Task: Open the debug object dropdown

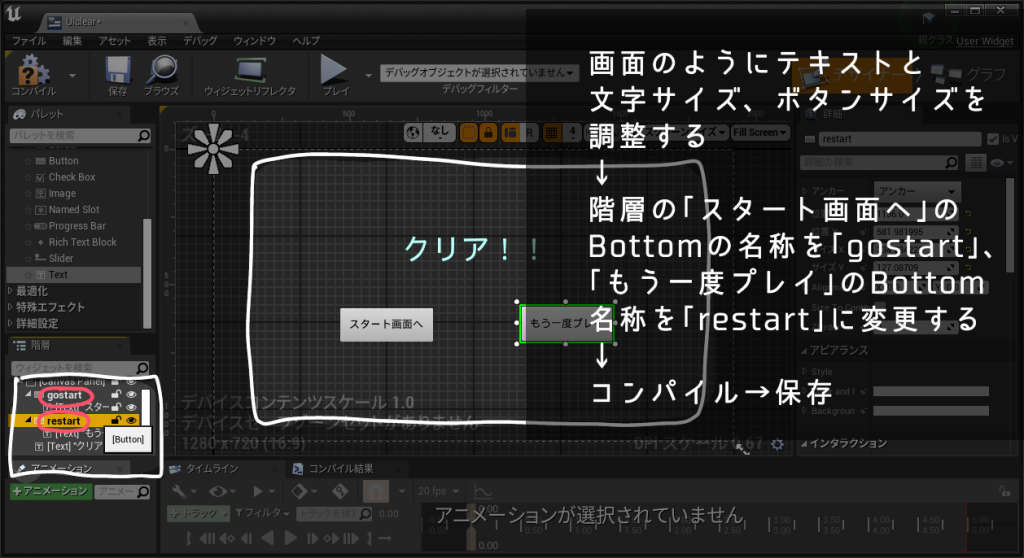Action: tap(479, 73)
